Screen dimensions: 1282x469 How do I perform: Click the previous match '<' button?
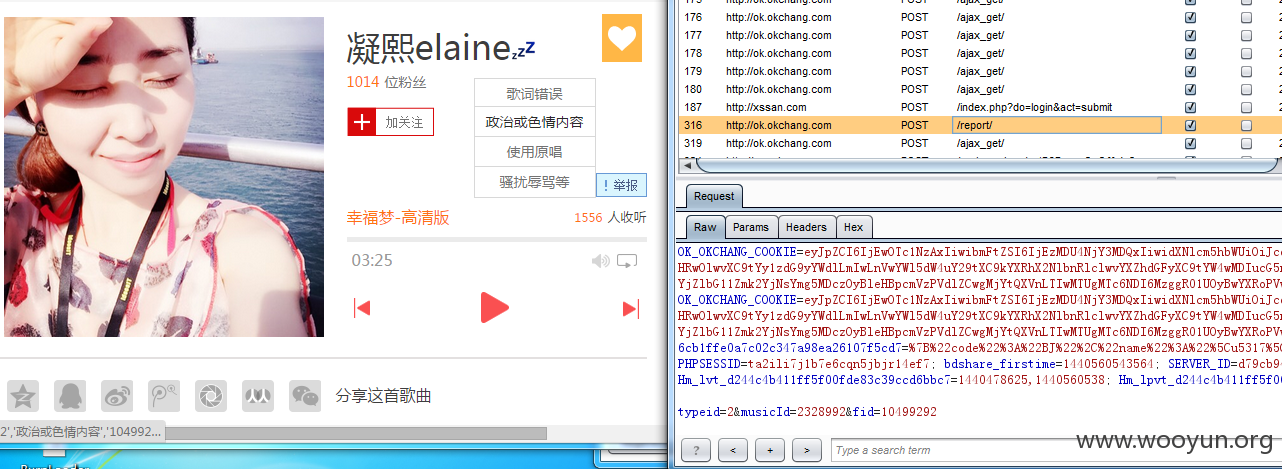(x=733, y=451)
